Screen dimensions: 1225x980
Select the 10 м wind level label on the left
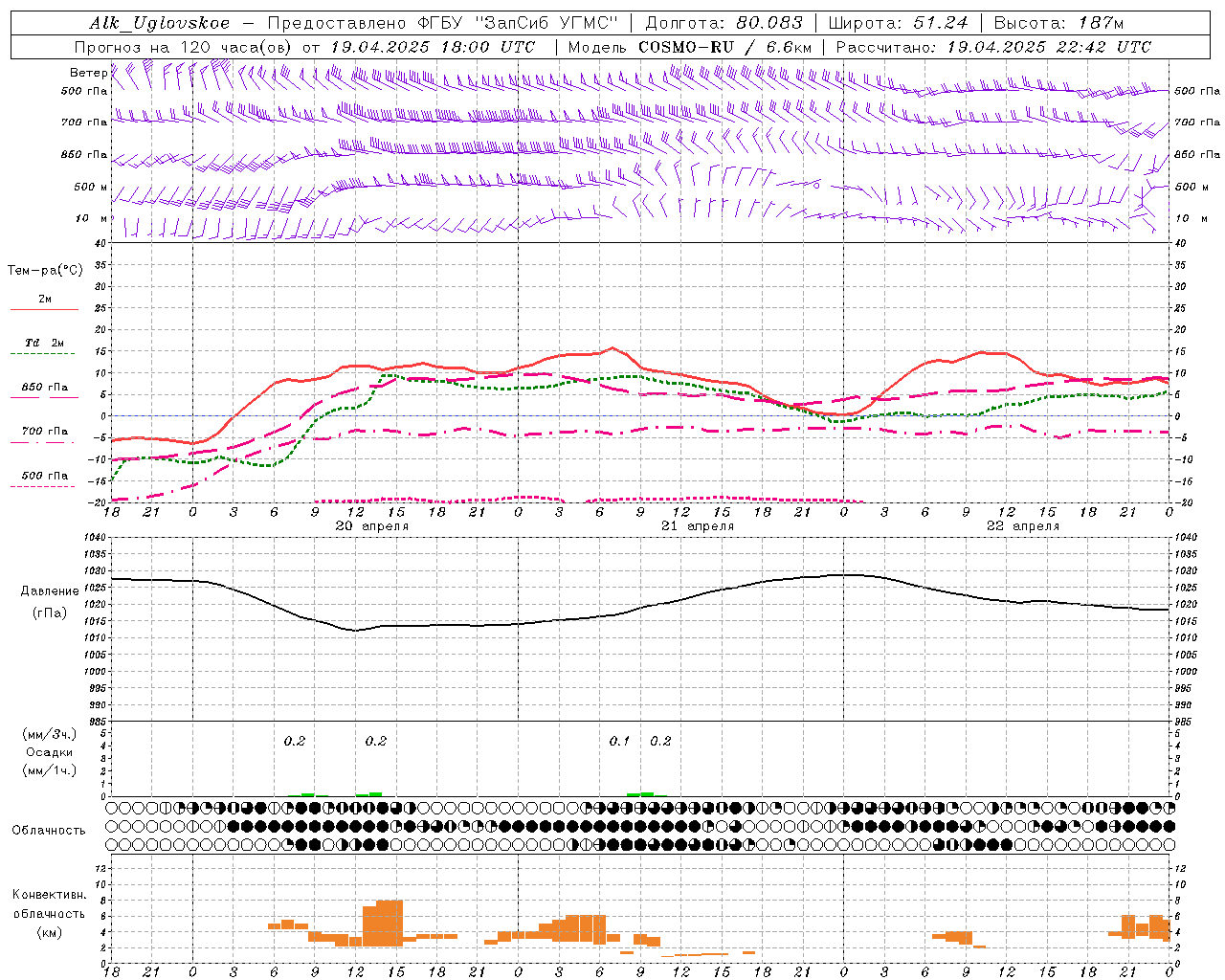coord(92,218)
